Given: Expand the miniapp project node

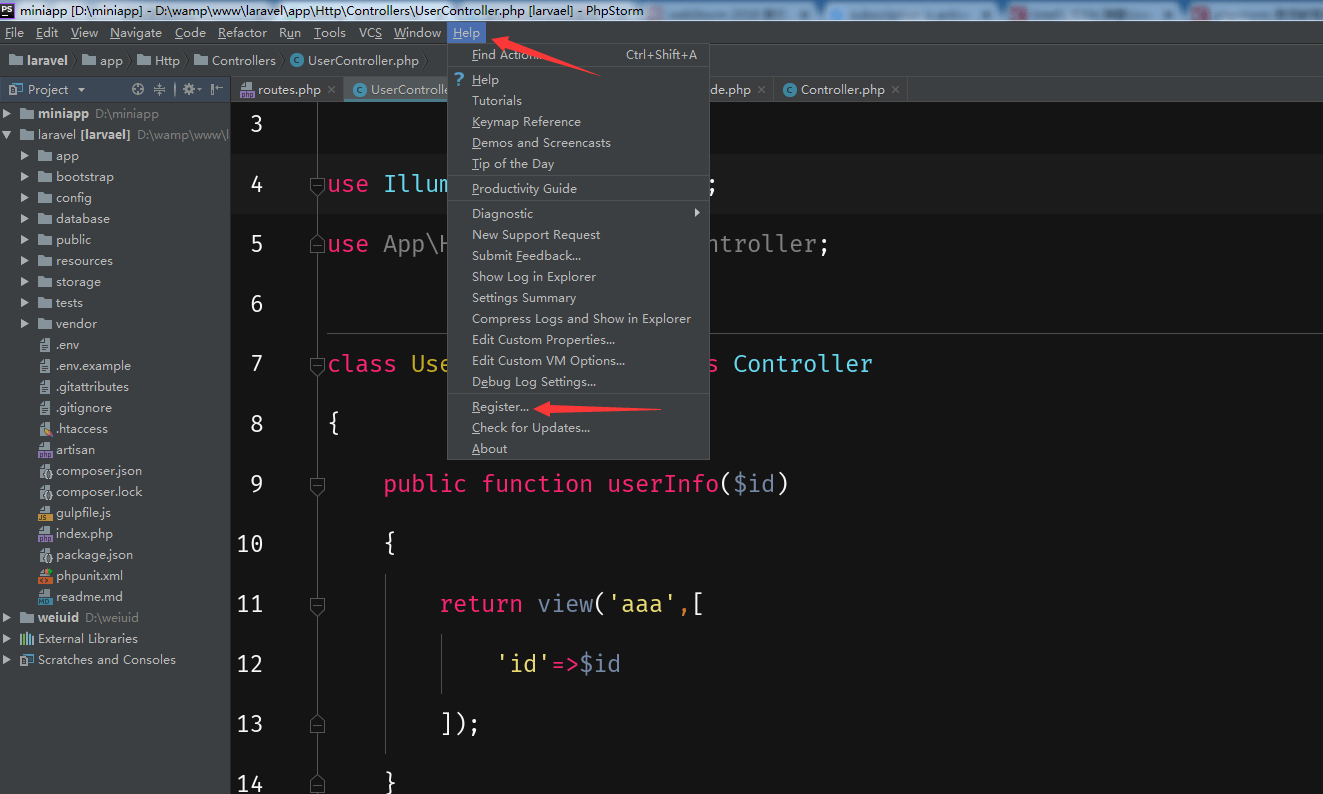Looking at the screenshot, I should pyautogui.click(x=8, y=114).
